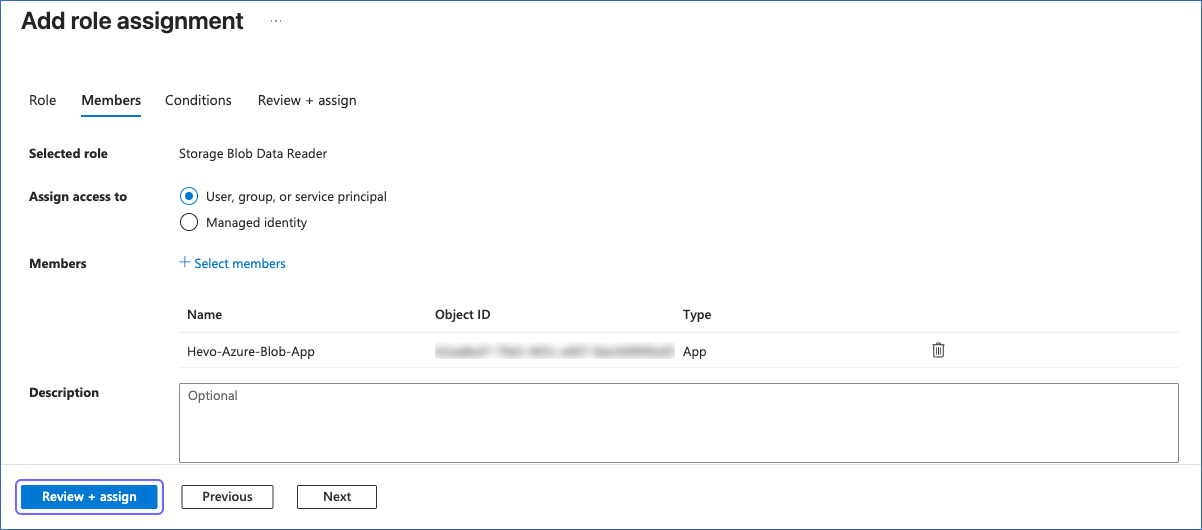Click the Storage Blob Data Reader text

click(253, 153)
